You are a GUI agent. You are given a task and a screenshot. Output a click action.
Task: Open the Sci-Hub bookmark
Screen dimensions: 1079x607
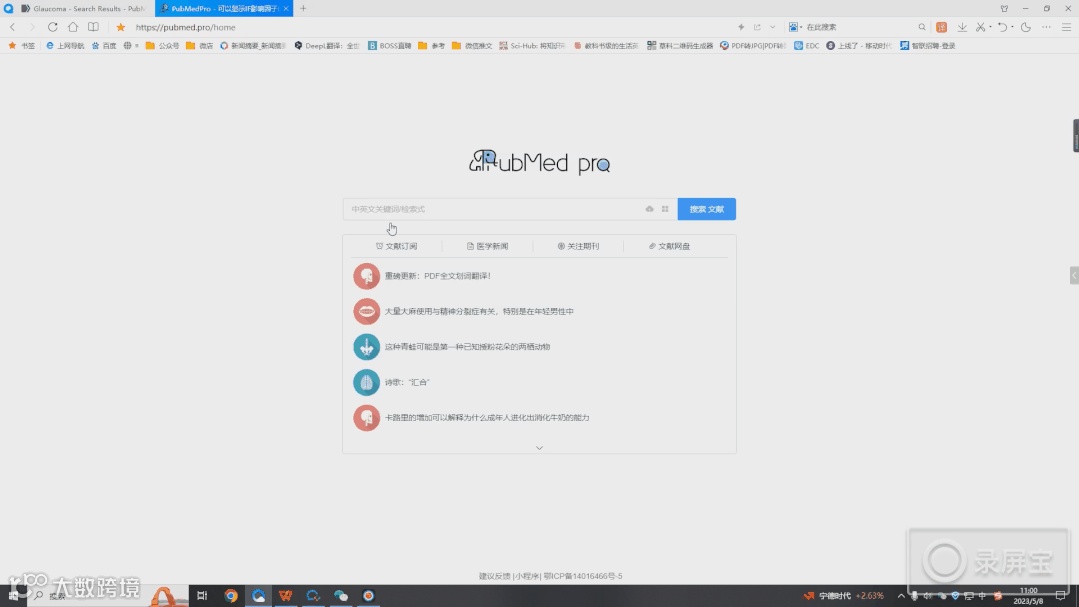pos(532,45)
